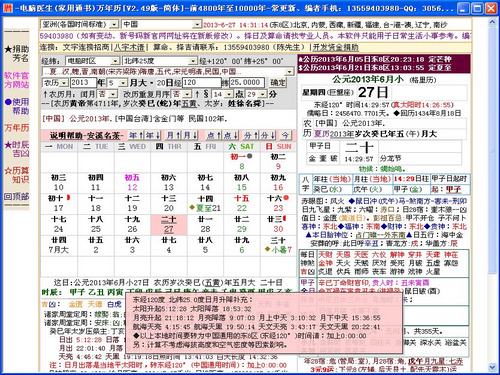Click the large 27日 date display
Screen dimensions: 500x375
(373, 92)
